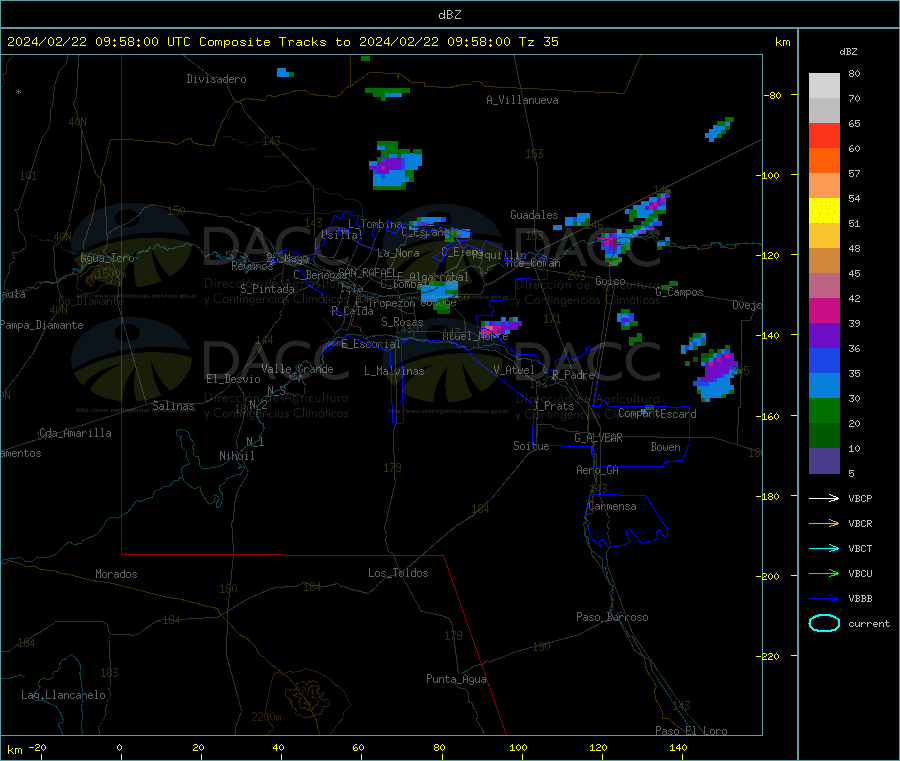The height and width of the screenshot is (761, 900).
Task: Click the La_Nora label
Action: 398,253
